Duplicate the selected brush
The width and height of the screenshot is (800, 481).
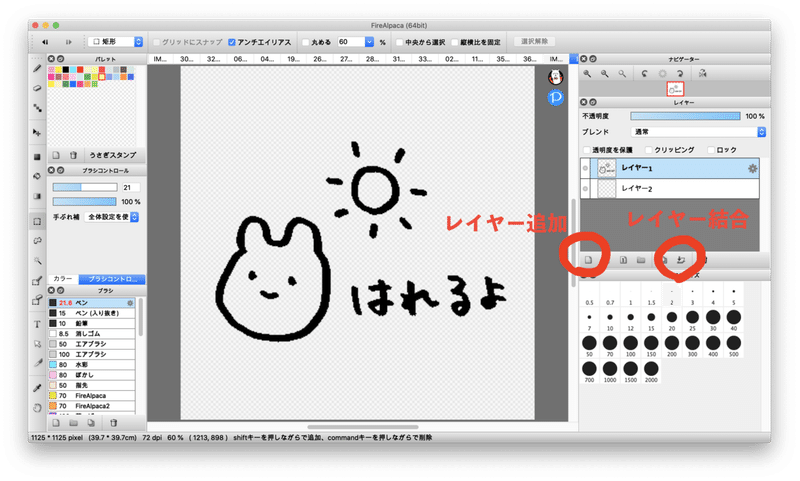click(91, 423)
